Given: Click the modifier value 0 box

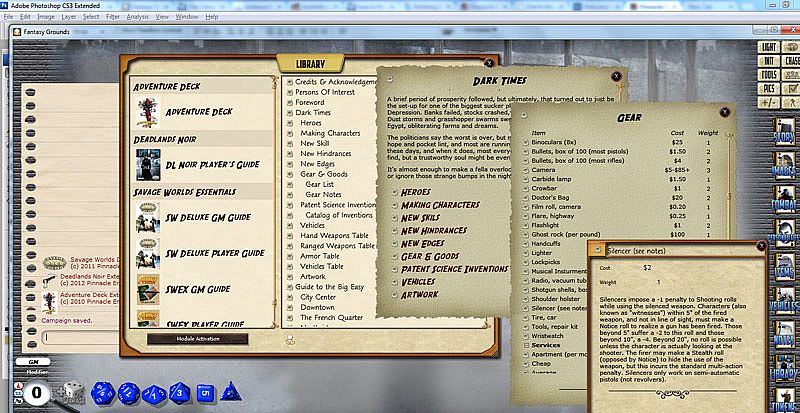Looking at the screenshot, I should pos(36,394).
